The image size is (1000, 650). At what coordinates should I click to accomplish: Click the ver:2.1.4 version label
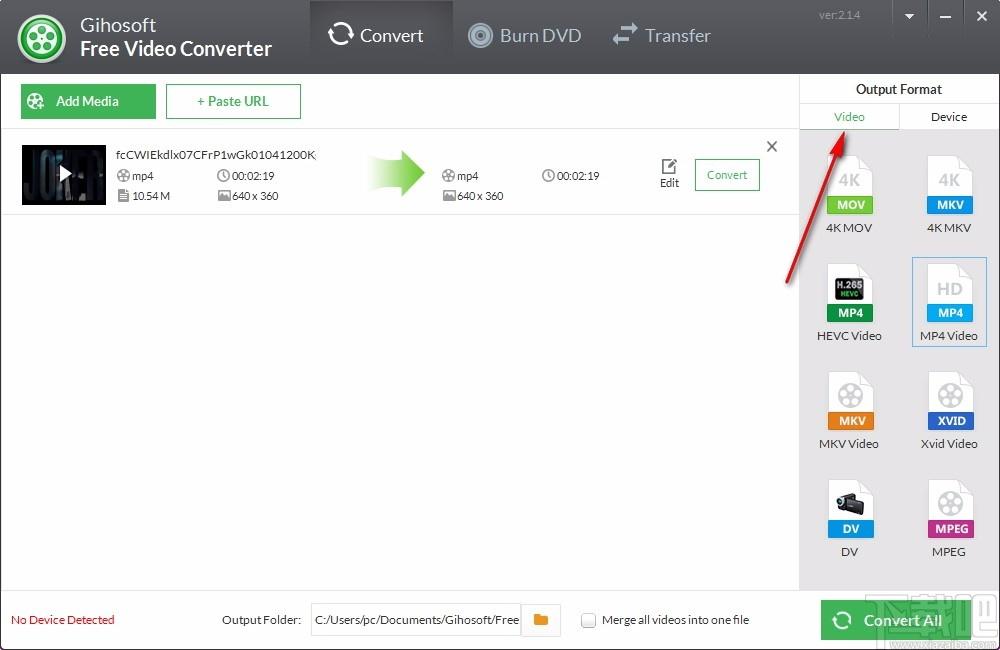(839, 15)
